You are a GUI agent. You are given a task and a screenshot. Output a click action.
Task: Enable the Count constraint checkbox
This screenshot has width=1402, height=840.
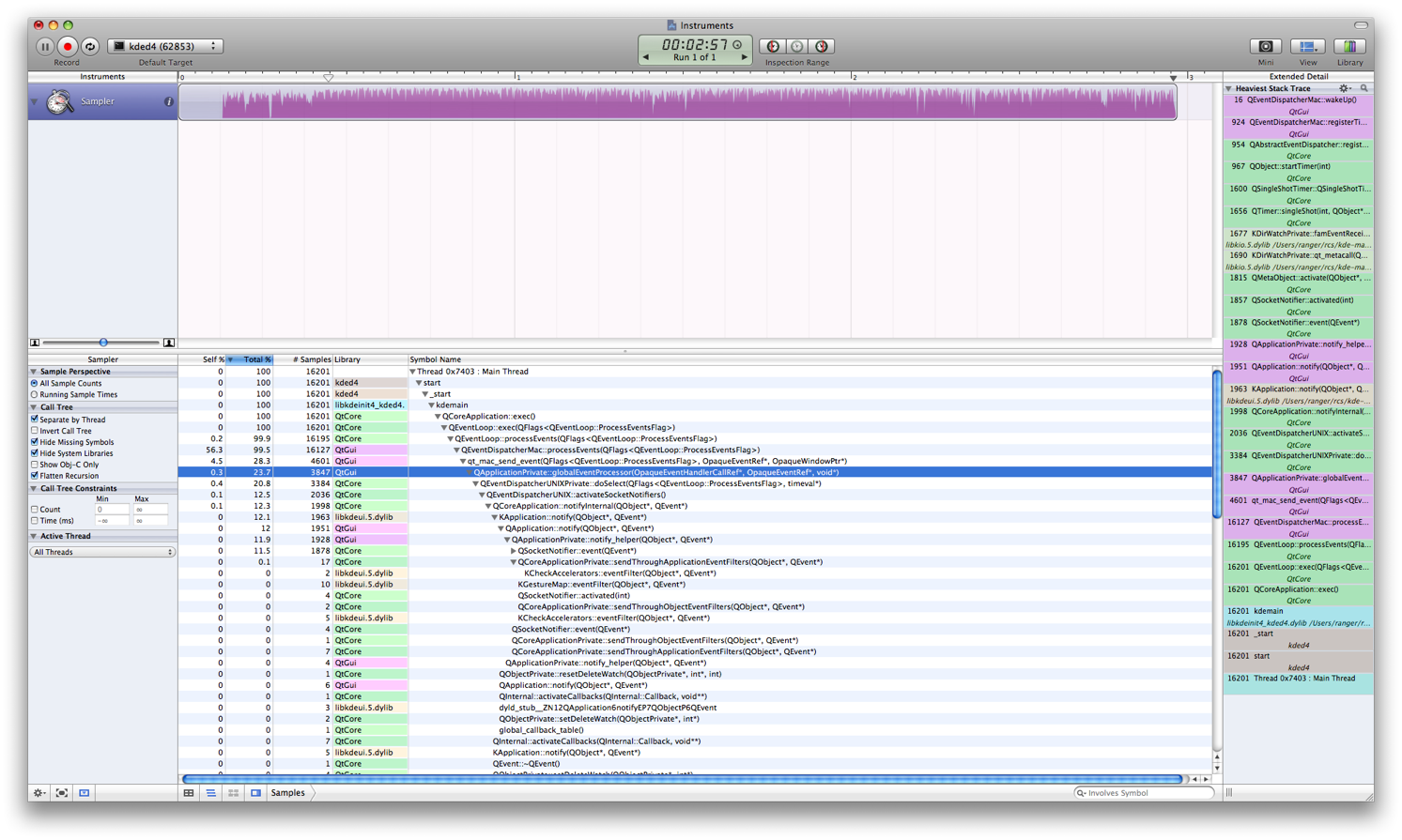point(35,510)
